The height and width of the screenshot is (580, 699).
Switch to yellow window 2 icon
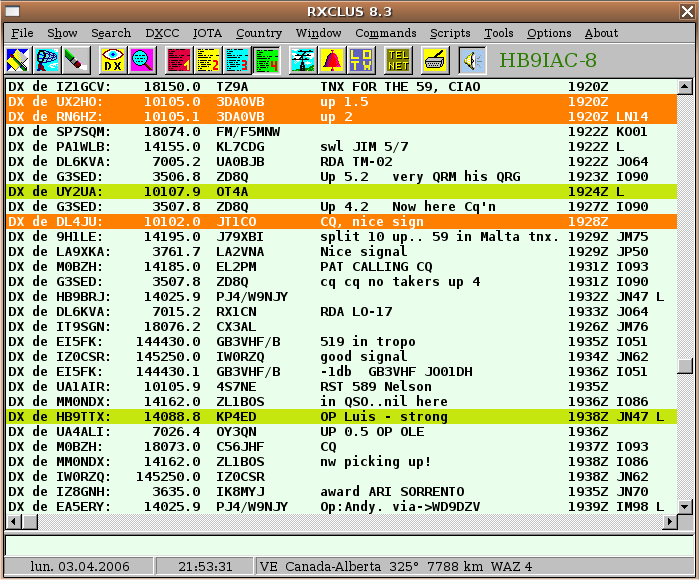tap(208, 60)
